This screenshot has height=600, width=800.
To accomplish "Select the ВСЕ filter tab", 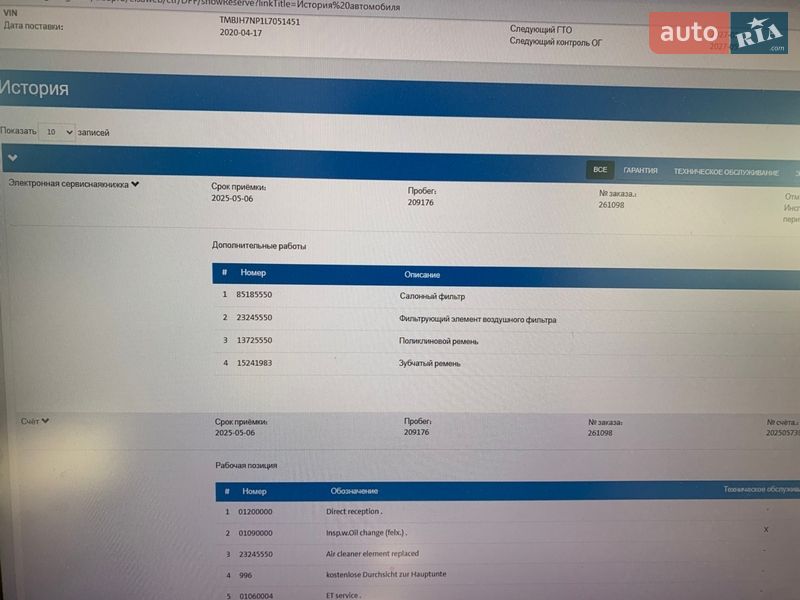I will tap(599, 171).
